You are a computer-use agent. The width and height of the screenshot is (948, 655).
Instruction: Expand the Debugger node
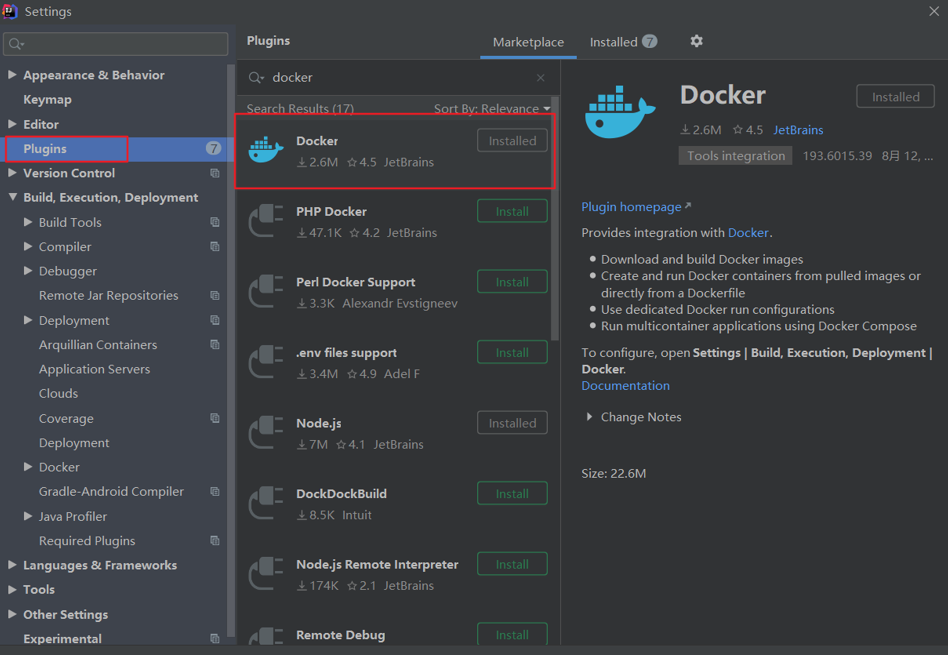click(x=28, y=271)
